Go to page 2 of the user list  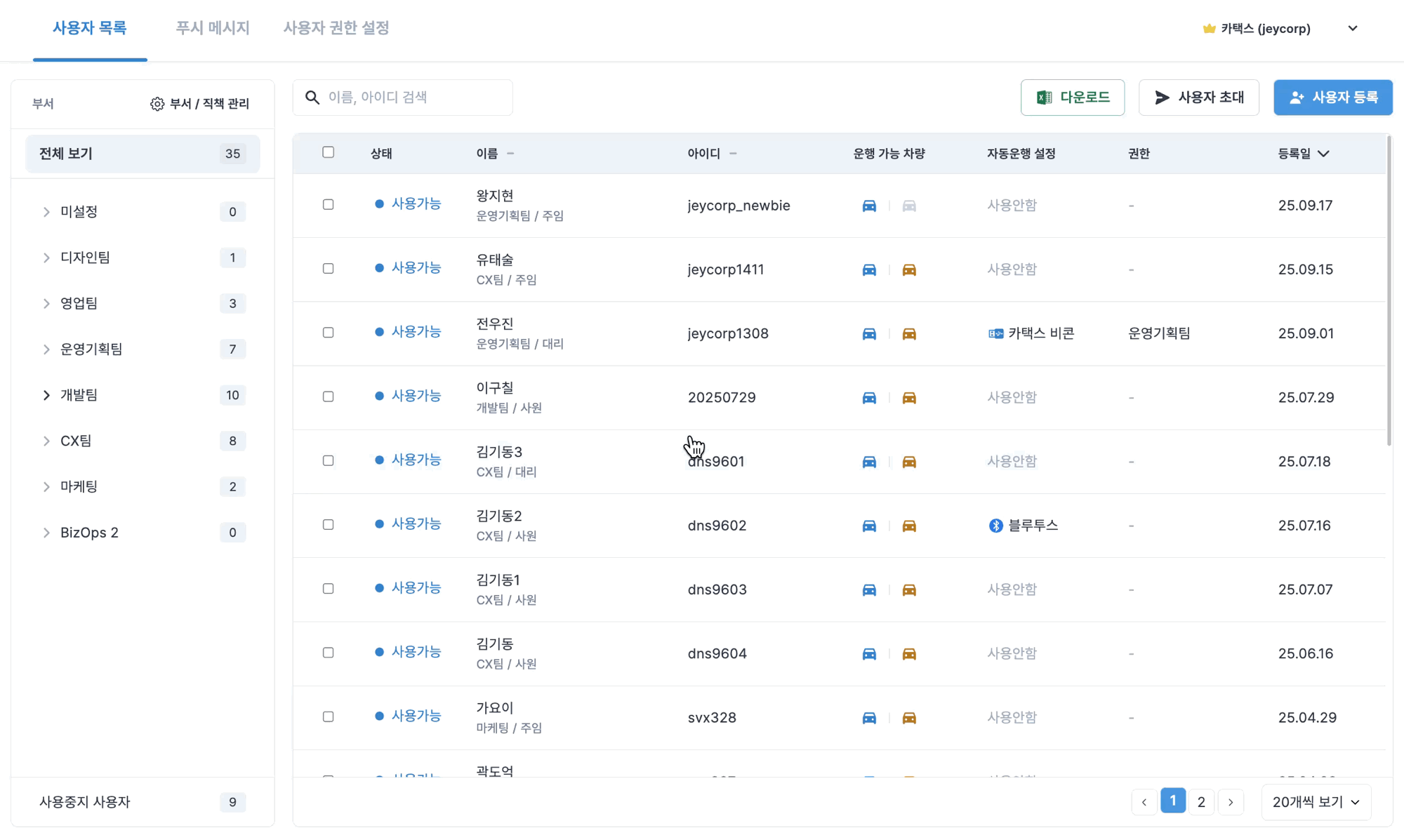(x=1201, y=801)
